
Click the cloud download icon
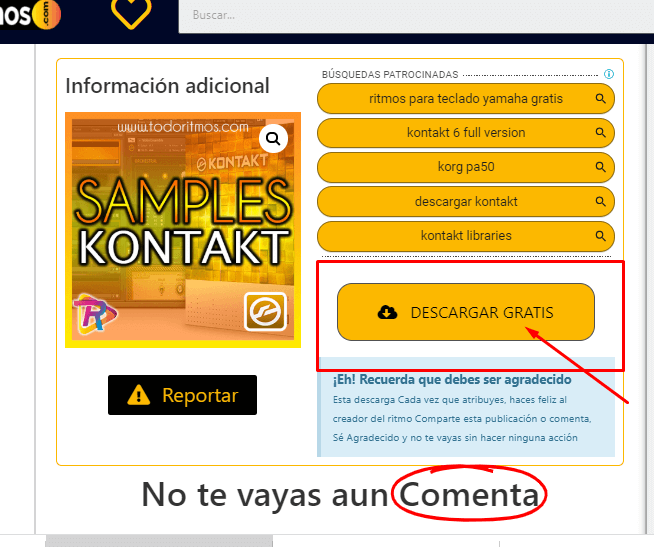click(x=387, y=312)
